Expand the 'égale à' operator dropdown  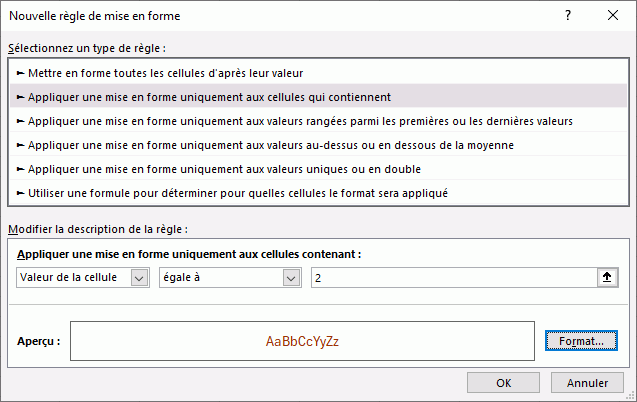tap(291, 278)
